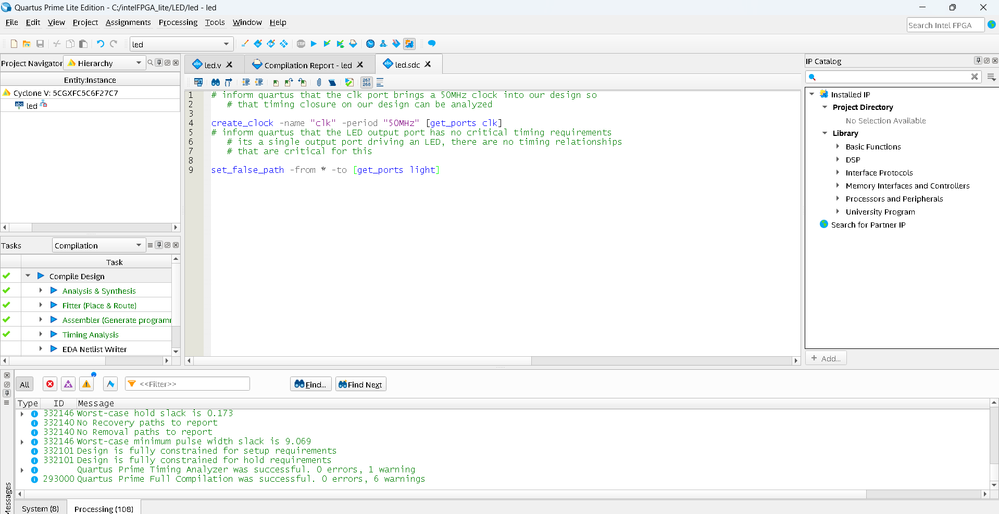Run Timing Analysis via its play icon
This screenshot has width=999, height=514.
55,335
